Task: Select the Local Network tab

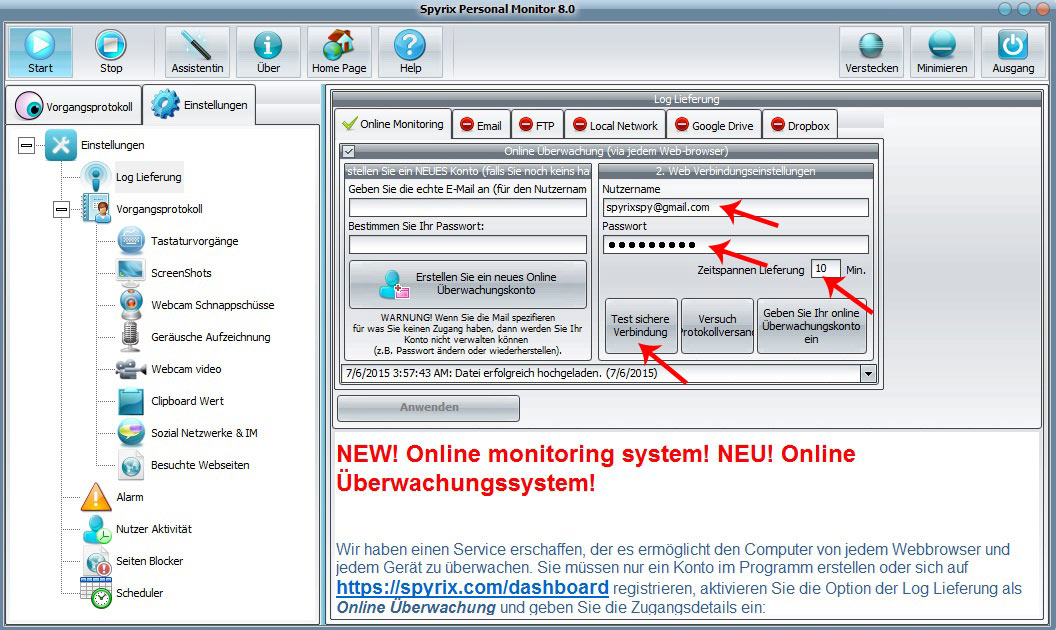Action: 615,125
